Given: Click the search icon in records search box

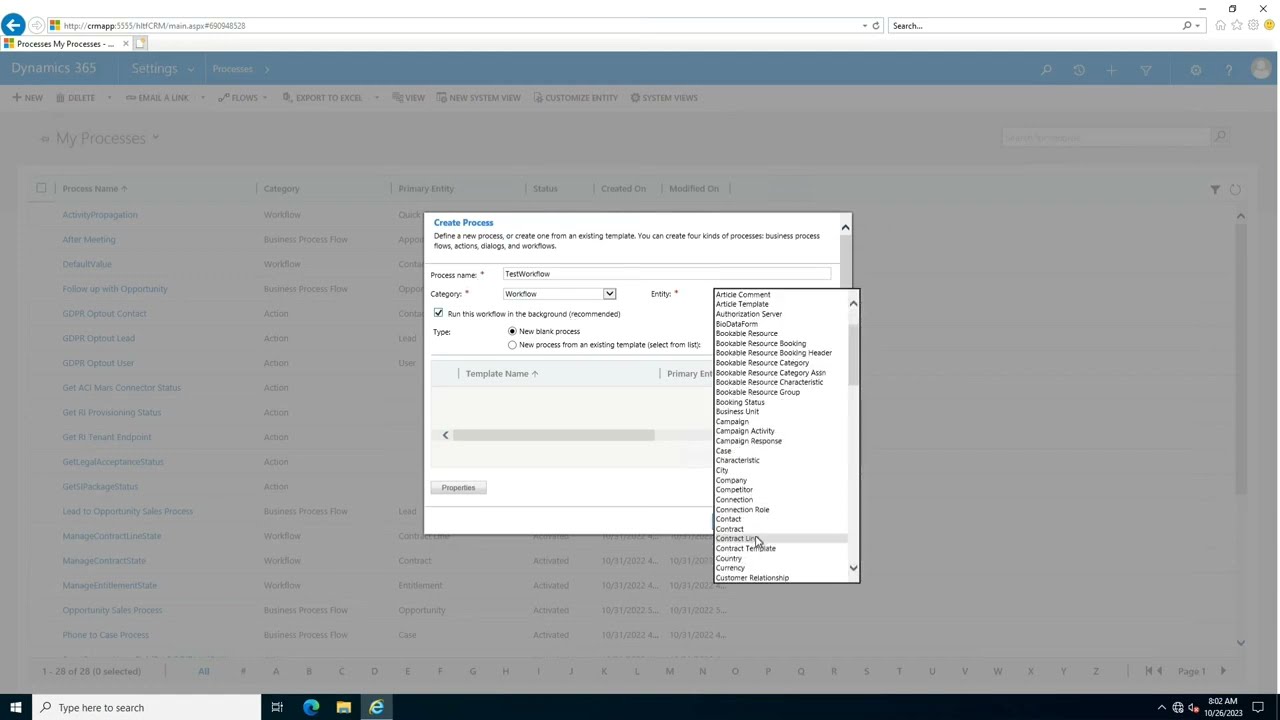Looking at the screenshot, I should click(1219, 137).
